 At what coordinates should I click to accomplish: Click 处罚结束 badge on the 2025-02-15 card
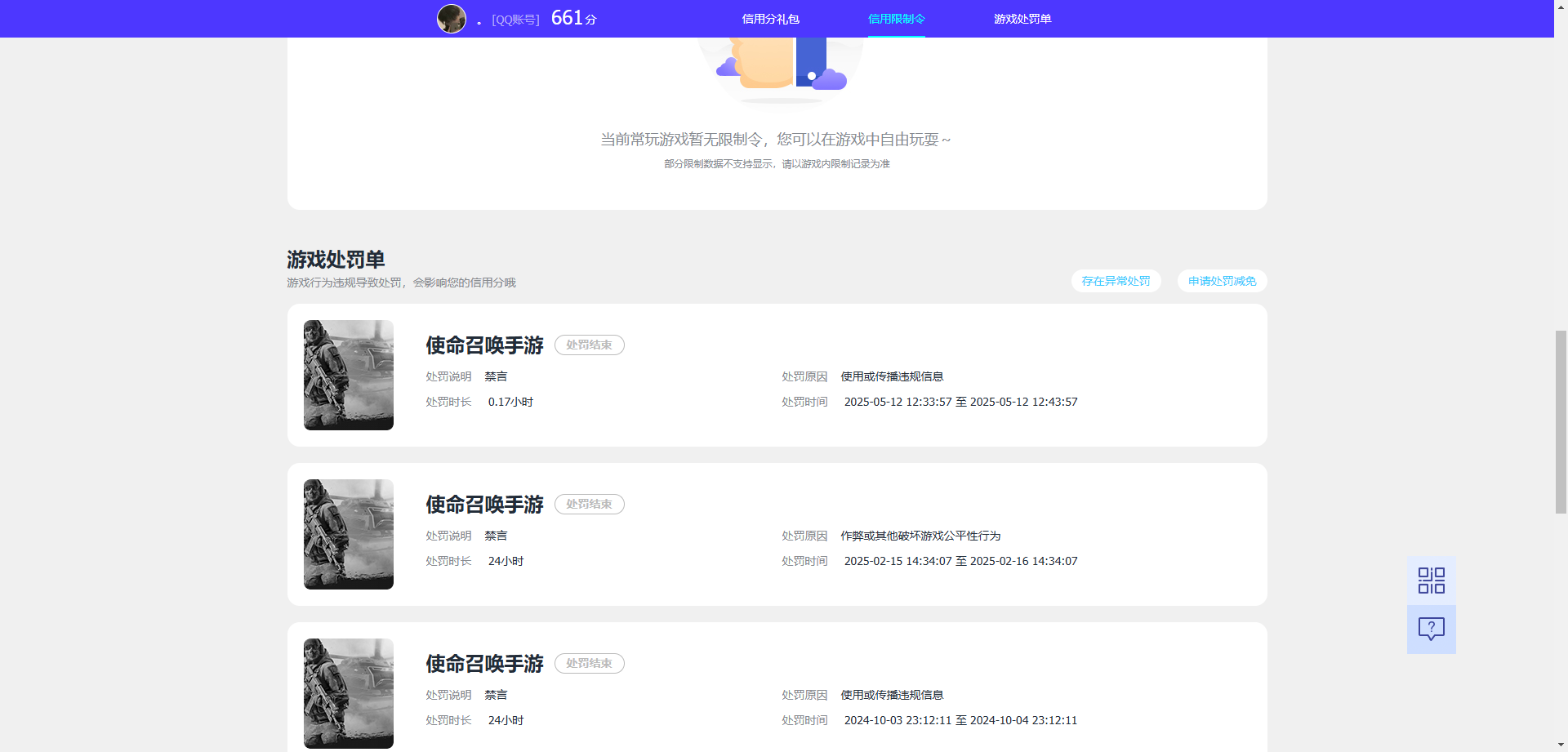[x=589, y=505]
